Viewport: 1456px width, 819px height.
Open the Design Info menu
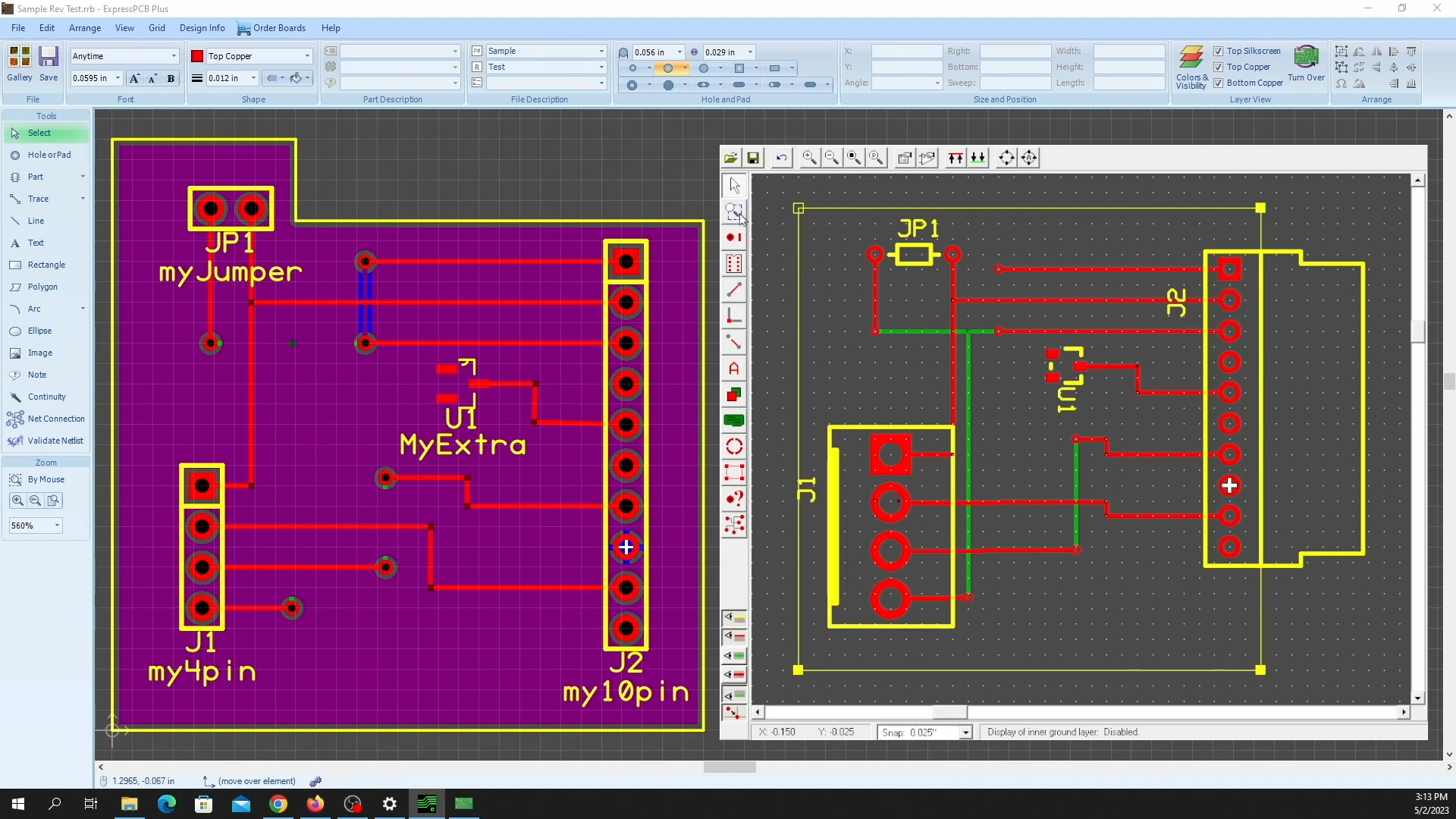tap(202, 28)
